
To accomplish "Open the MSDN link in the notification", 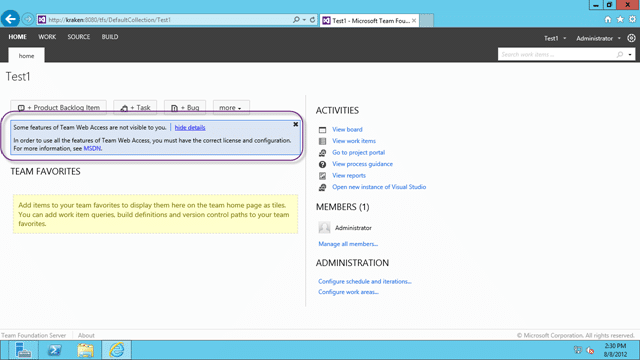I will click(92, 149).
